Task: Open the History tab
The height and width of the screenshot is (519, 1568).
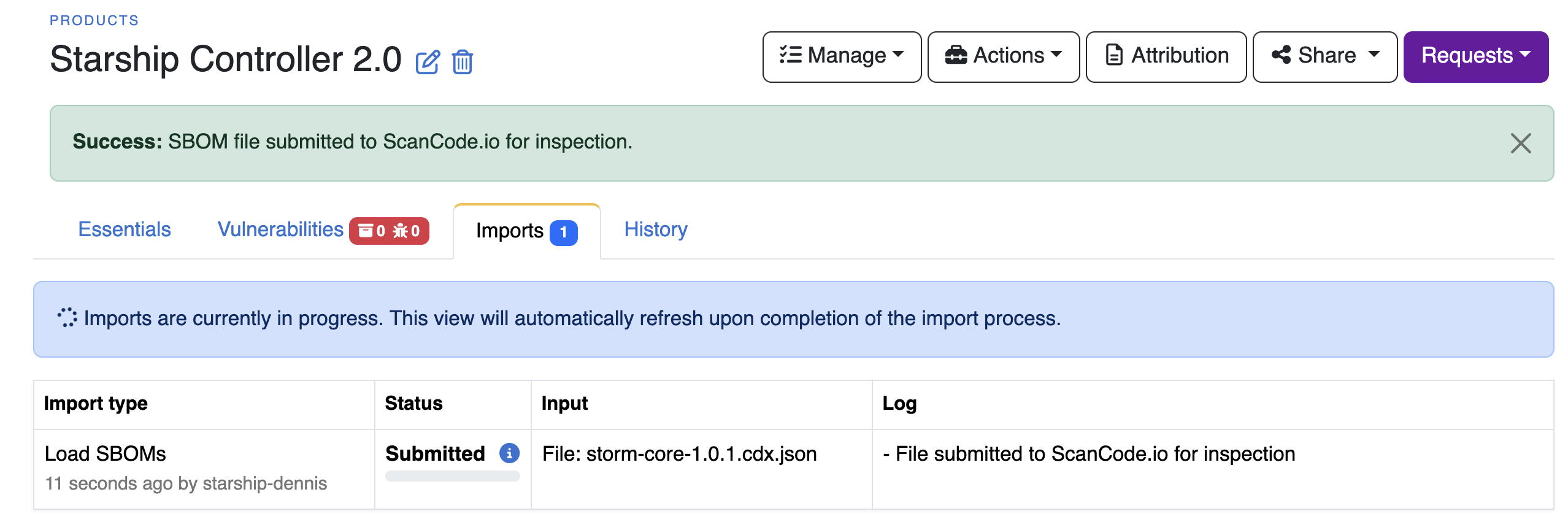Action: point(656,229)
